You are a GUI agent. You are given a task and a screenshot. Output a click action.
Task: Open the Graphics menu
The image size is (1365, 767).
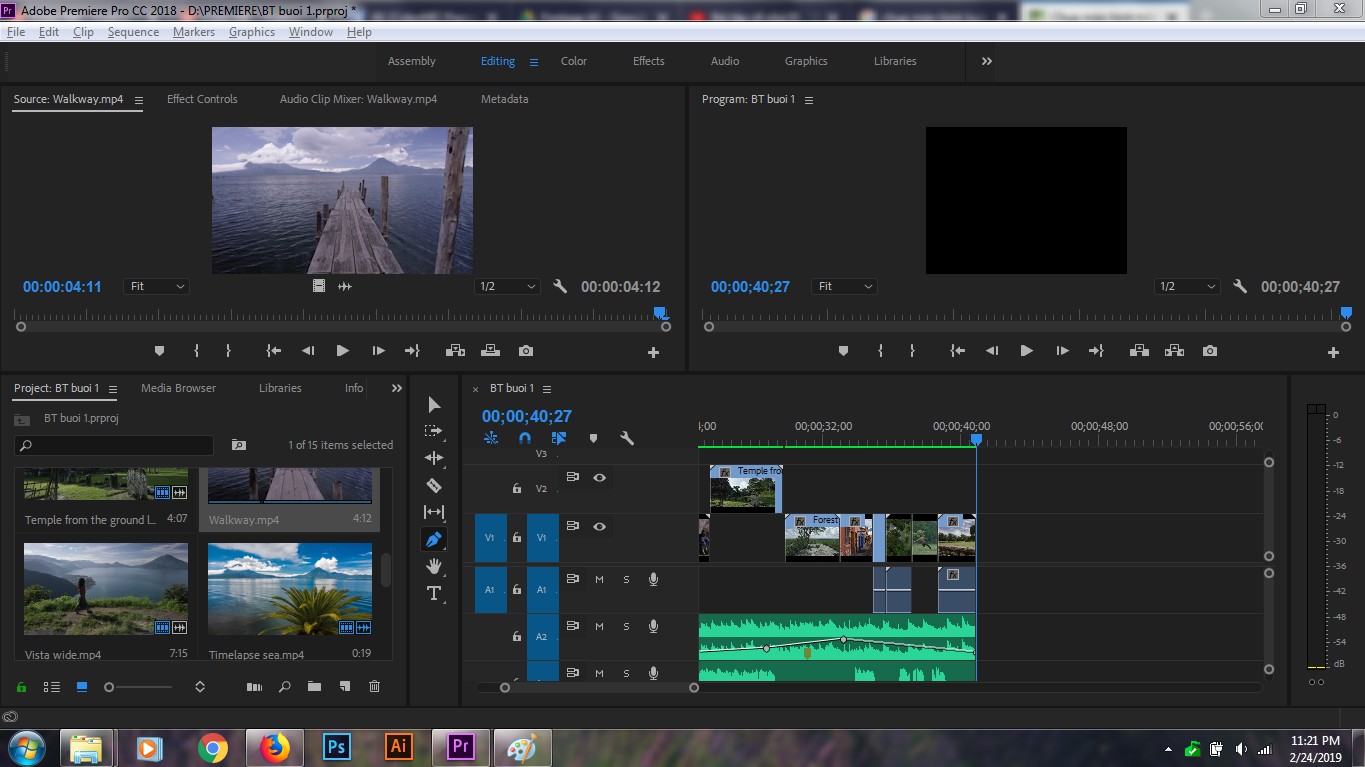point(252,32)
